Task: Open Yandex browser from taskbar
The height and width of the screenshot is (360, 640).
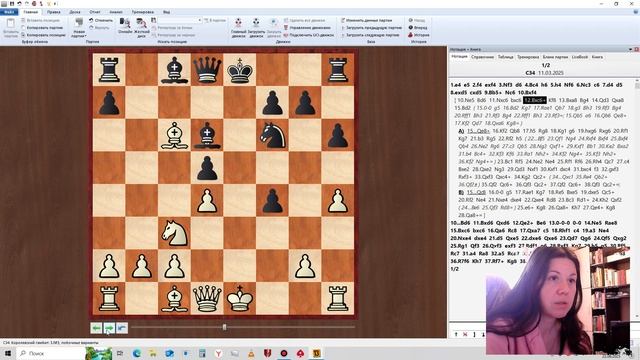Action: [x=218, y=353]
